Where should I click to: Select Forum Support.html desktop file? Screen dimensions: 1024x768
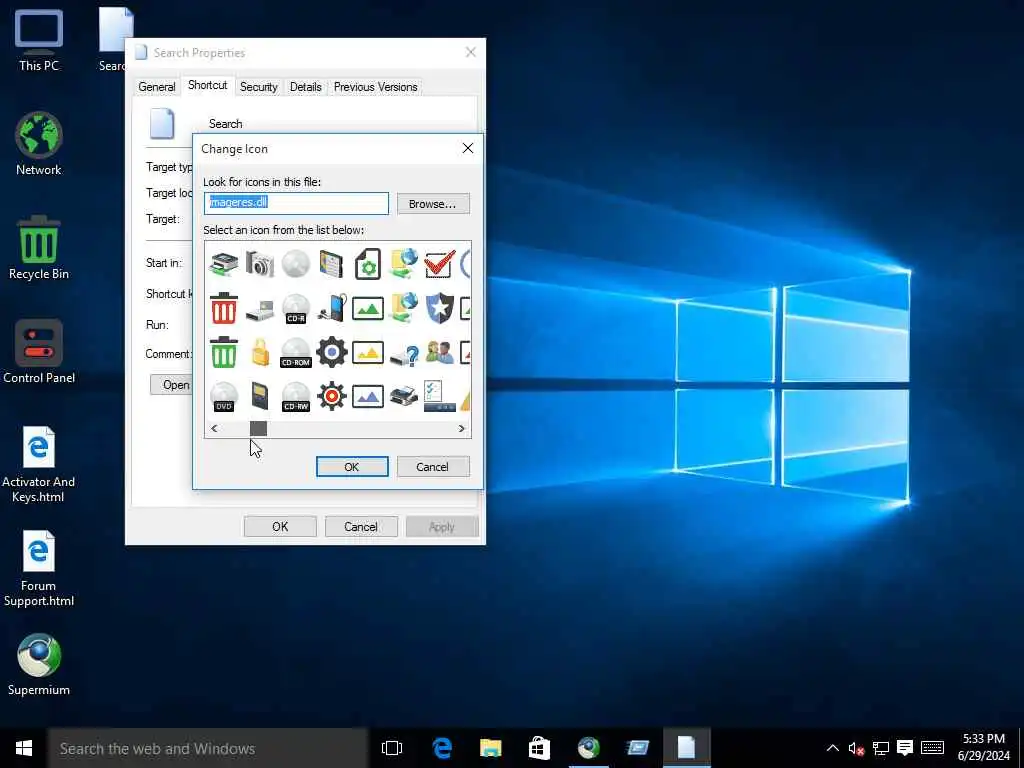coord(39,568)
